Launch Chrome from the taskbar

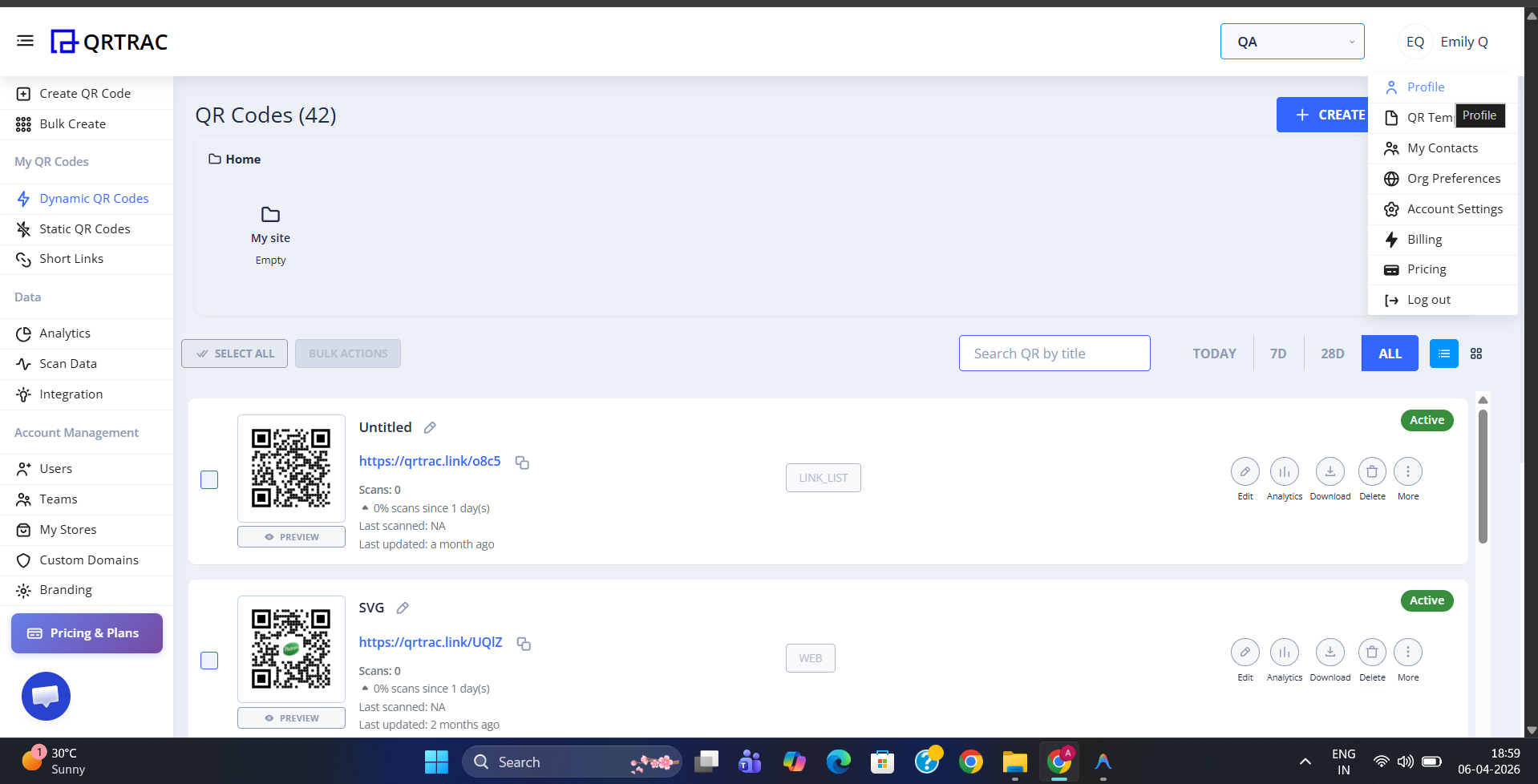969,762
